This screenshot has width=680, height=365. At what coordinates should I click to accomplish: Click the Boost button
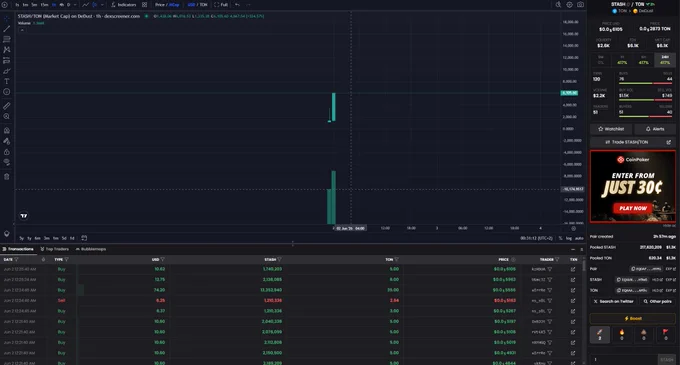coord(633,319)
